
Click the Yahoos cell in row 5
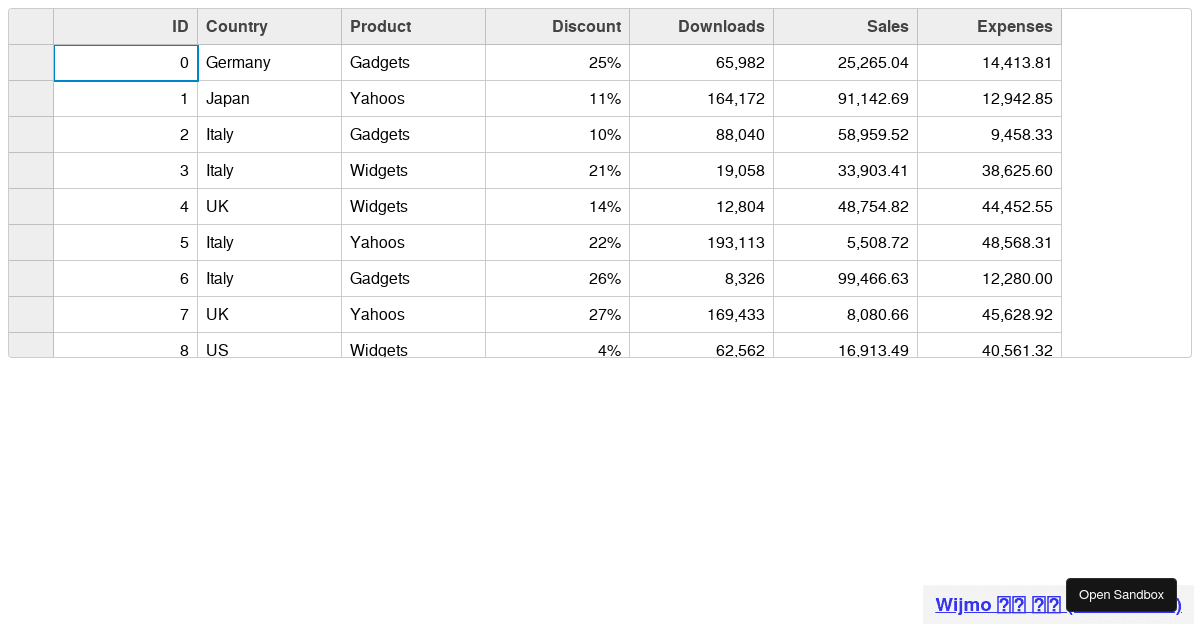[413, 243]
